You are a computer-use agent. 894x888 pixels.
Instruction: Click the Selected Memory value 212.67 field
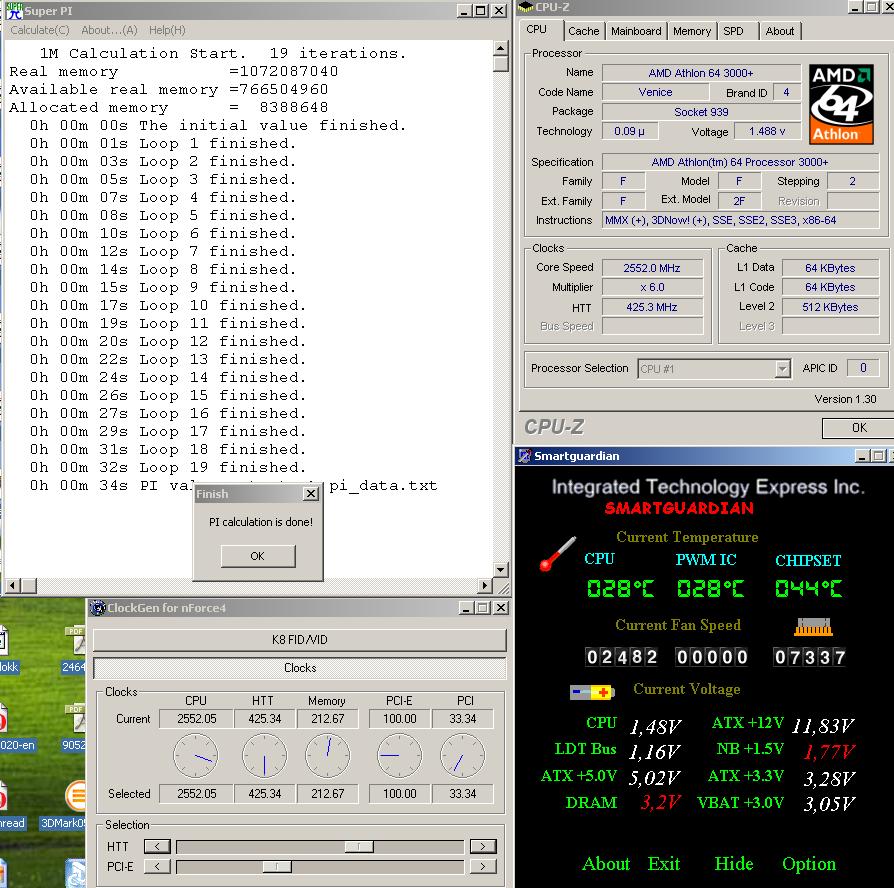point(327,794)
